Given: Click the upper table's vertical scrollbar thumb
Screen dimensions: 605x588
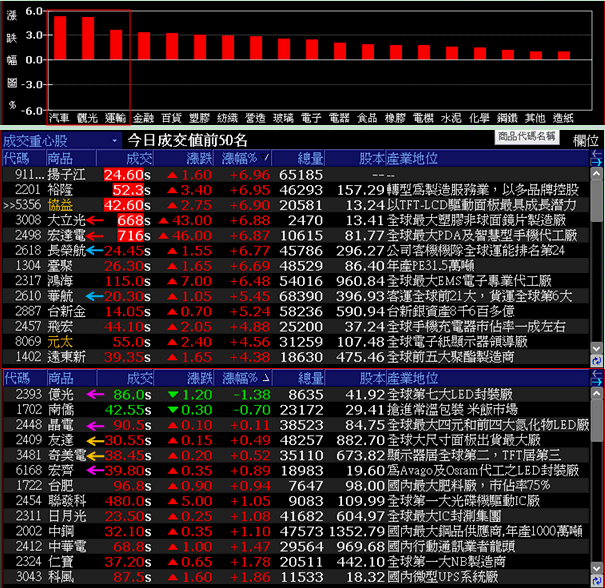Looking at the screenshot, I should point(597,201).
